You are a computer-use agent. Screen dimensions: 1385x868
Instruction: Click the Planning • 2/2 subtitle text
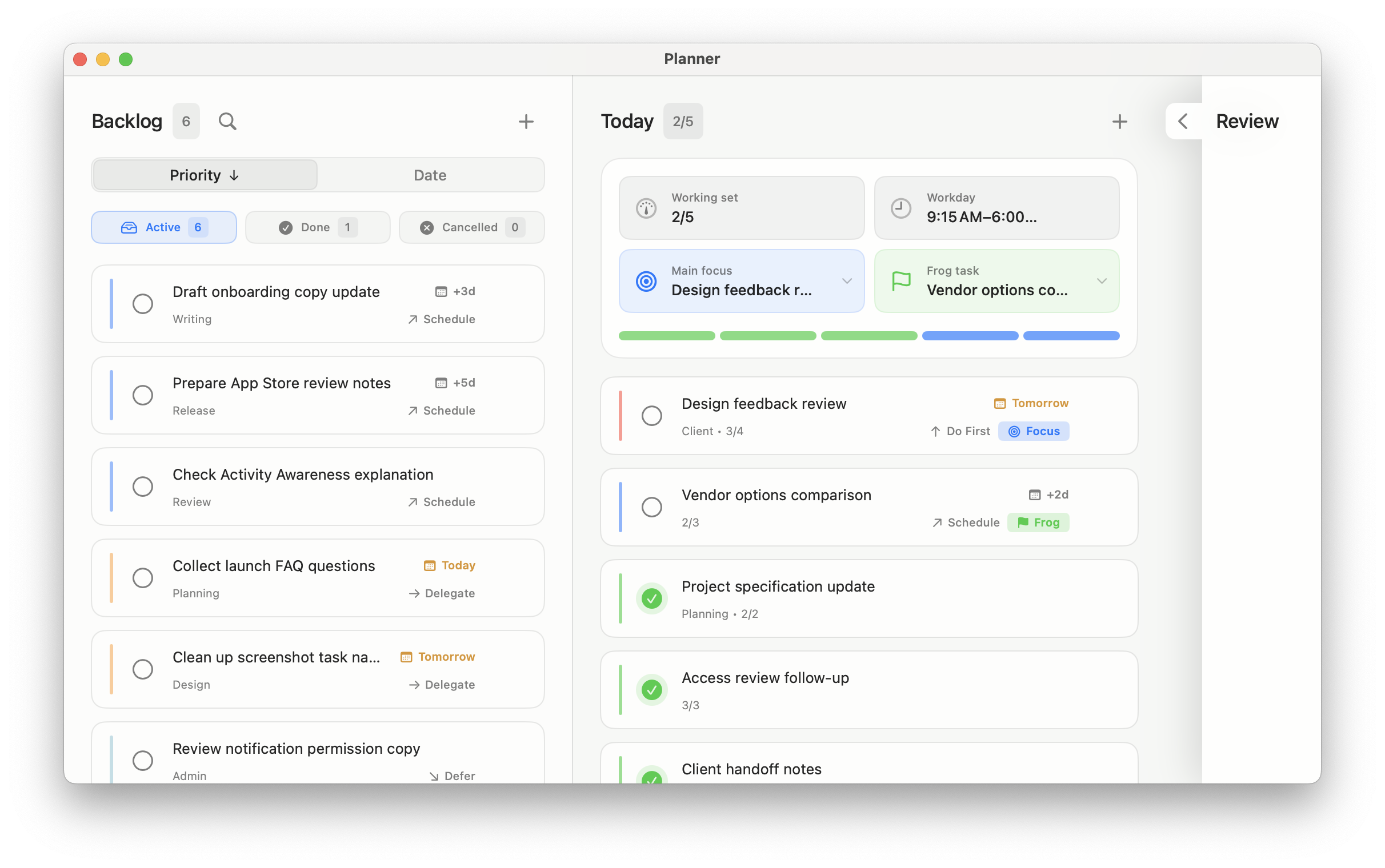coord(719,614)
